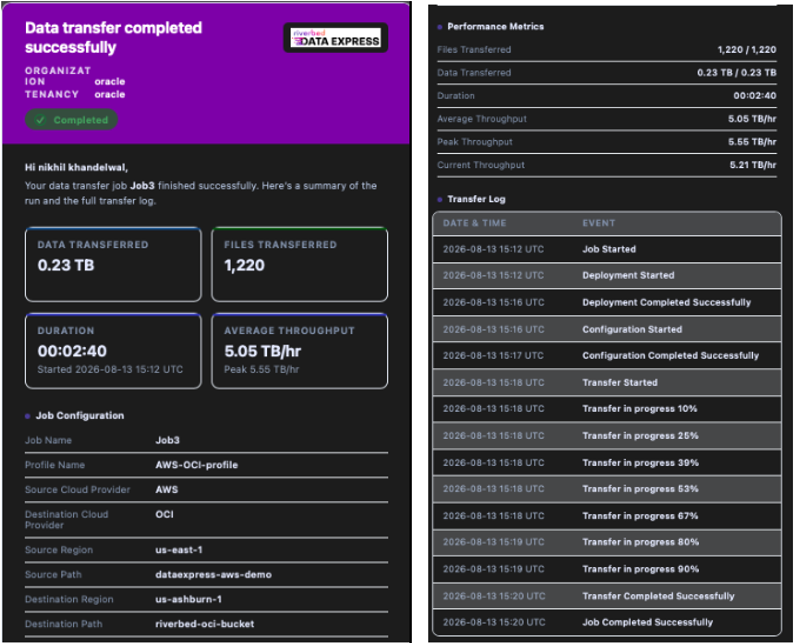Select the Transfer Started log row
The height and width of the screenshot is (643, 794).
pyautogui.click(x=607, y=382)
